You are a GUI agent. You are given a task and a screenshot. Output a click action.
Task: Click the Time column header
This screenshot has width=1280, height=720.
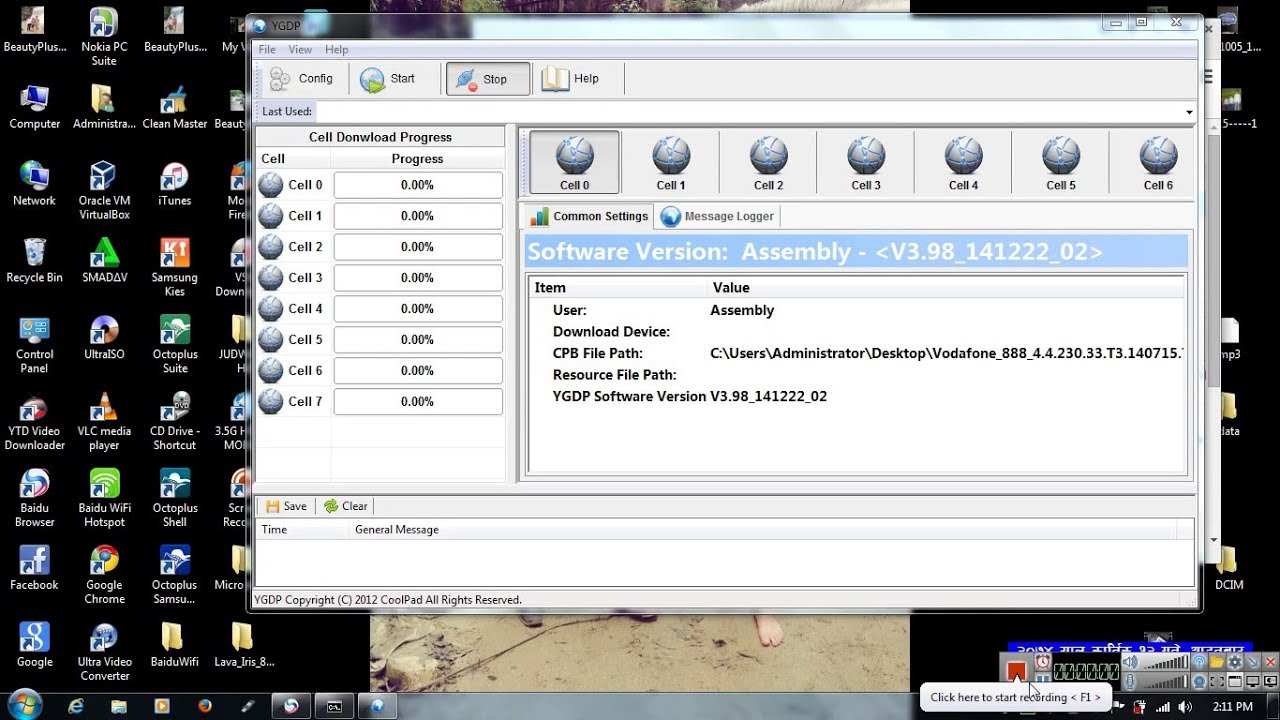tap(303, 530)
